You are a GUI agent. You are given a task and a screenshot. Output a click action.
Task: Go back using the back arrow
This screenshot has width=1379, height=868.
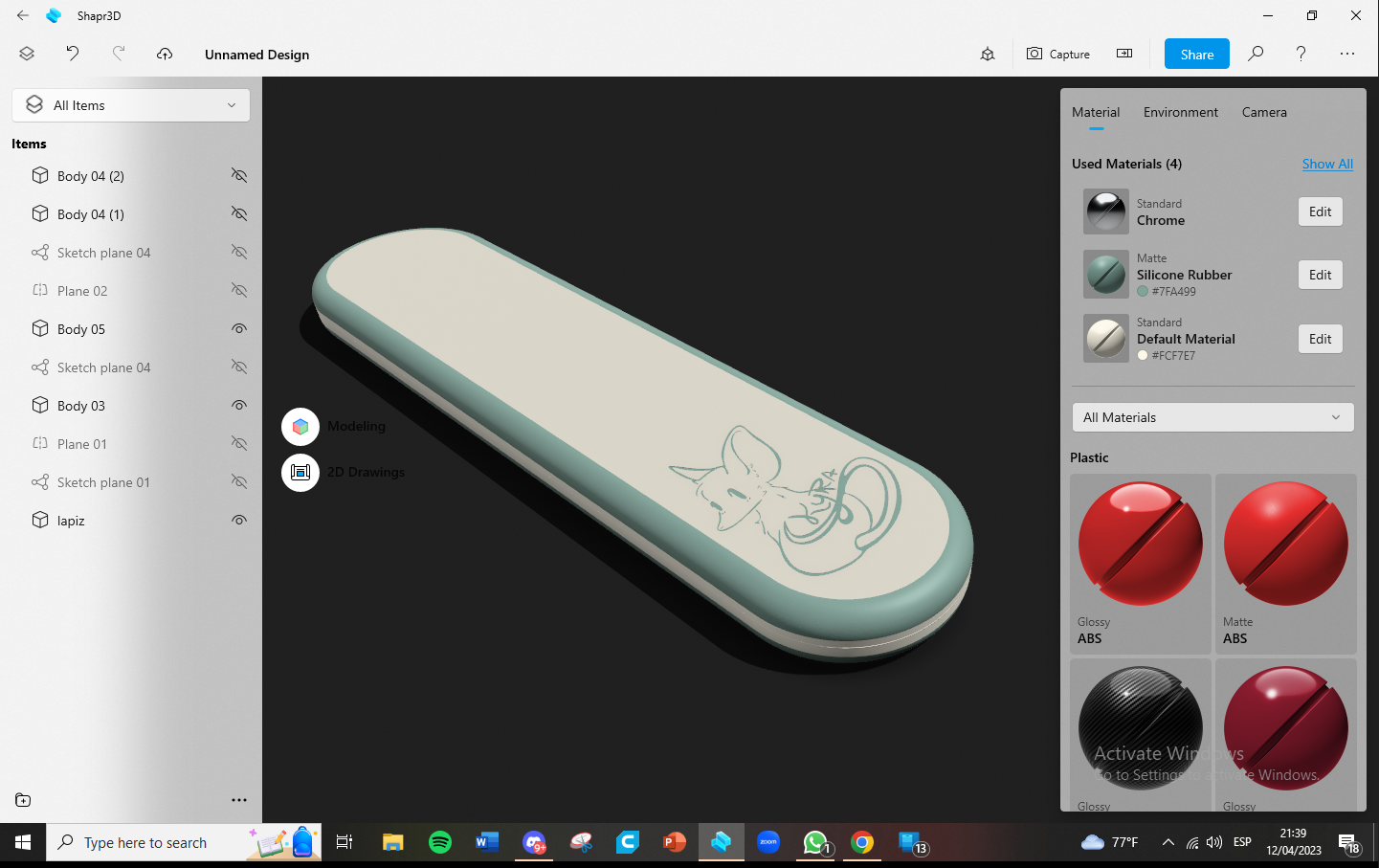(23, 15)
